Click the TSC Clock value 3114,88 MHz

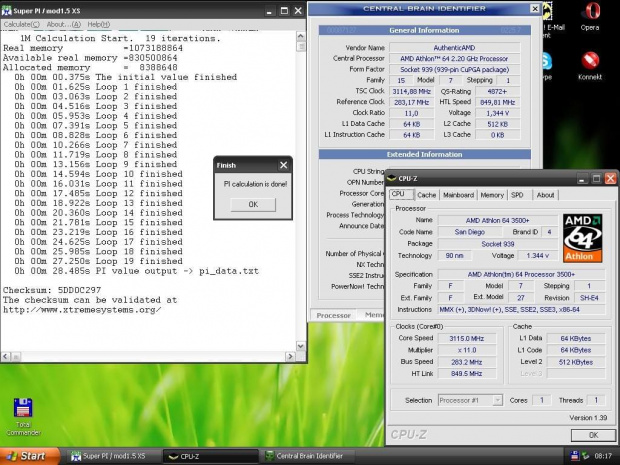point(412,91)
